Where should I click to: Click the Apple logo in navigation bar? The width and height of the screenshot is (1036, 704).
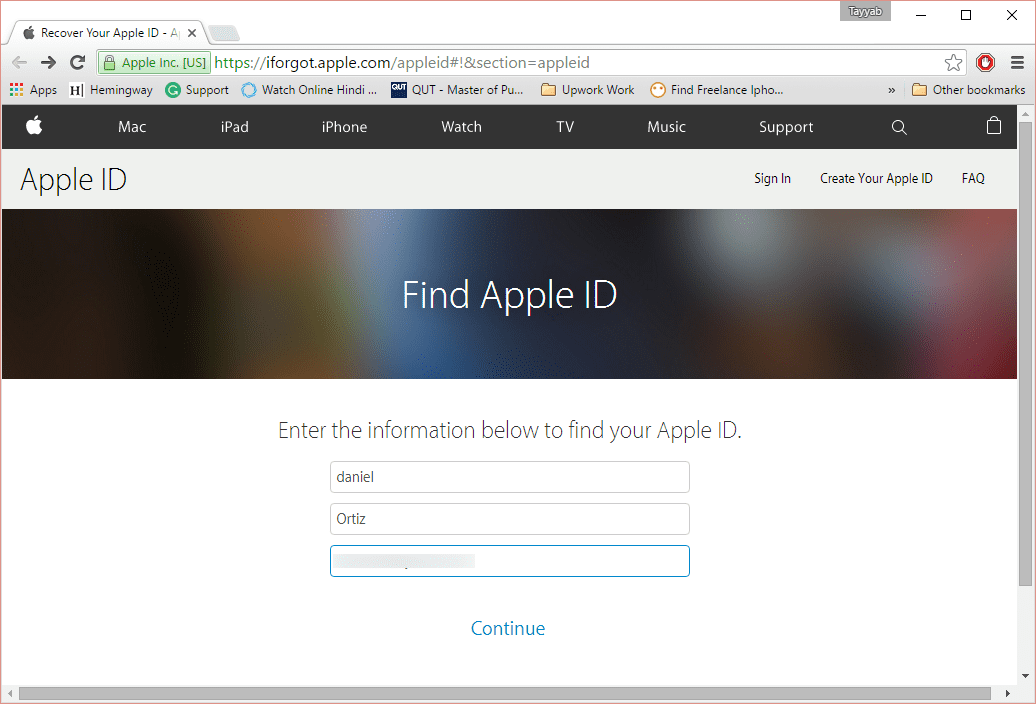click(x=34, y=126)
